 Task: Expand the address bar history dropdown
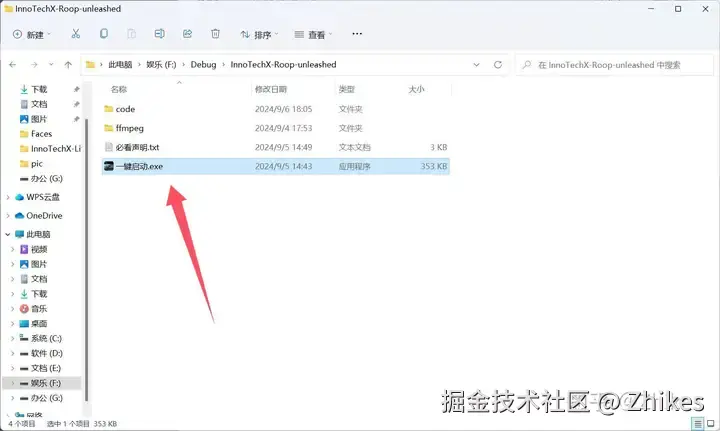point(476,65)
